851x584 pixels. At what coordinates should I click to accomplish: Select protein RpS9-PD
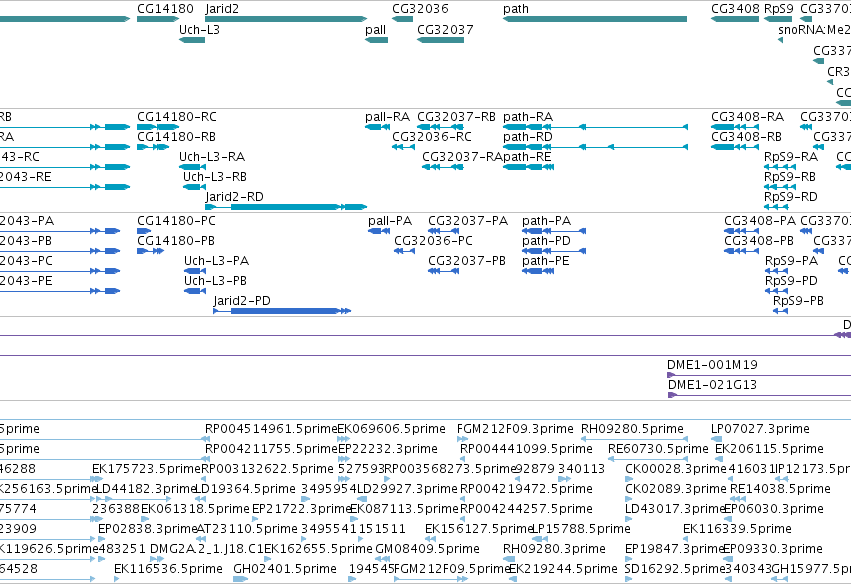point(776,291)
